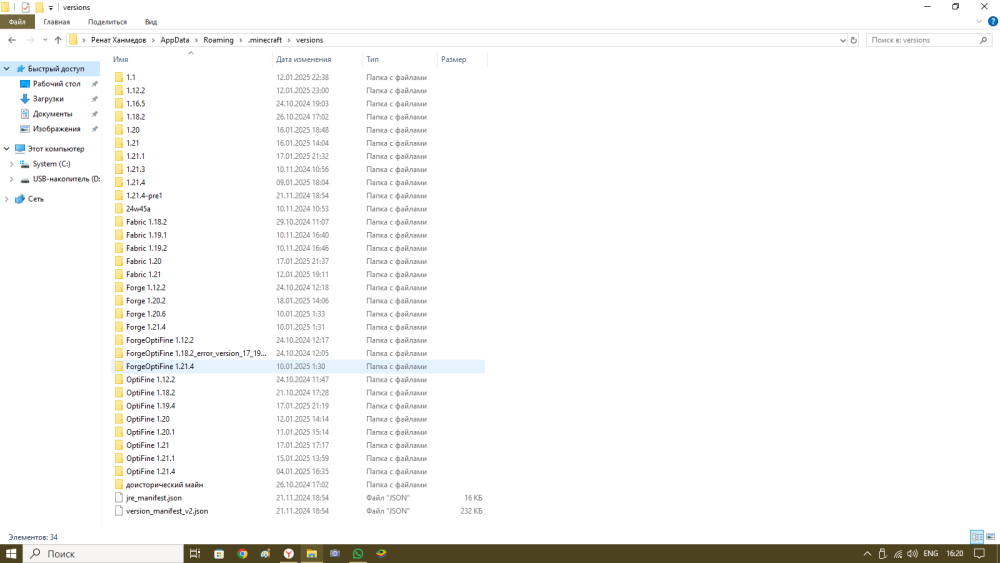The image size is (1000, 563).
Task: Refresh the versions folder view
Action: click(x=854, y=40)
